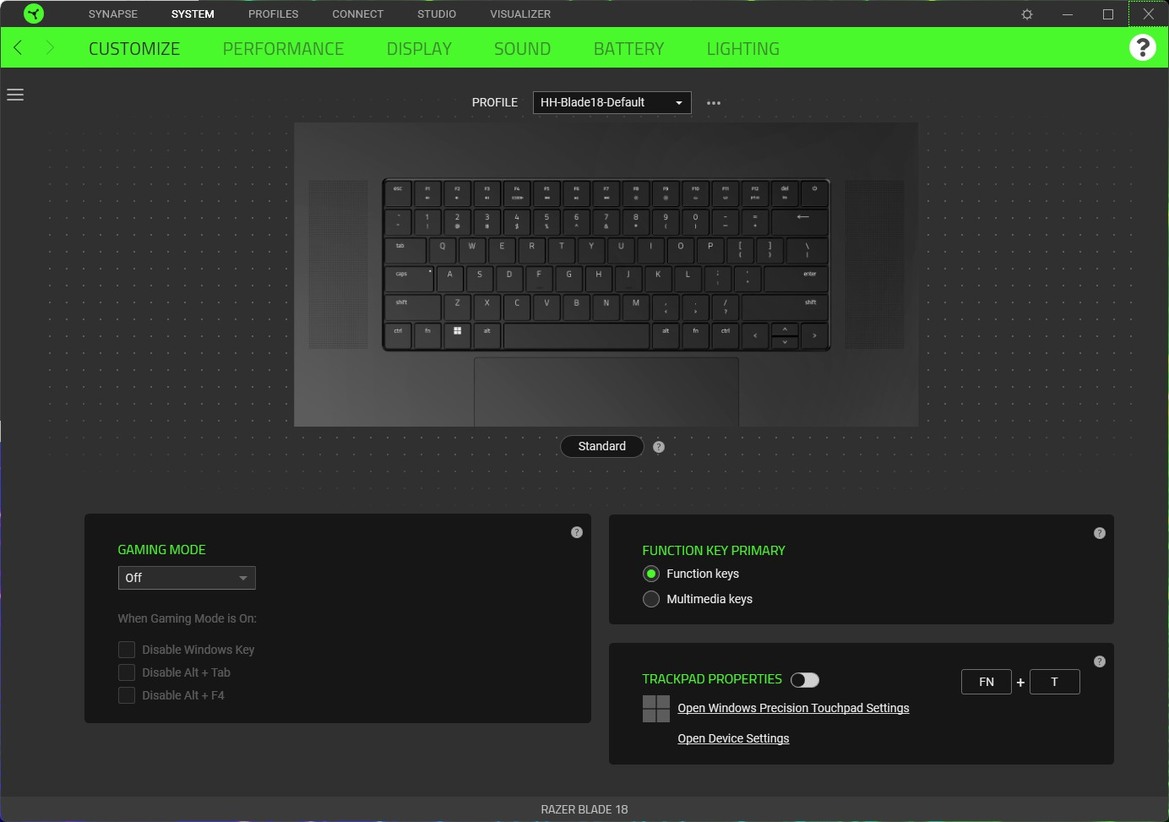Click the trackpad on laptop image

[606, 392]
